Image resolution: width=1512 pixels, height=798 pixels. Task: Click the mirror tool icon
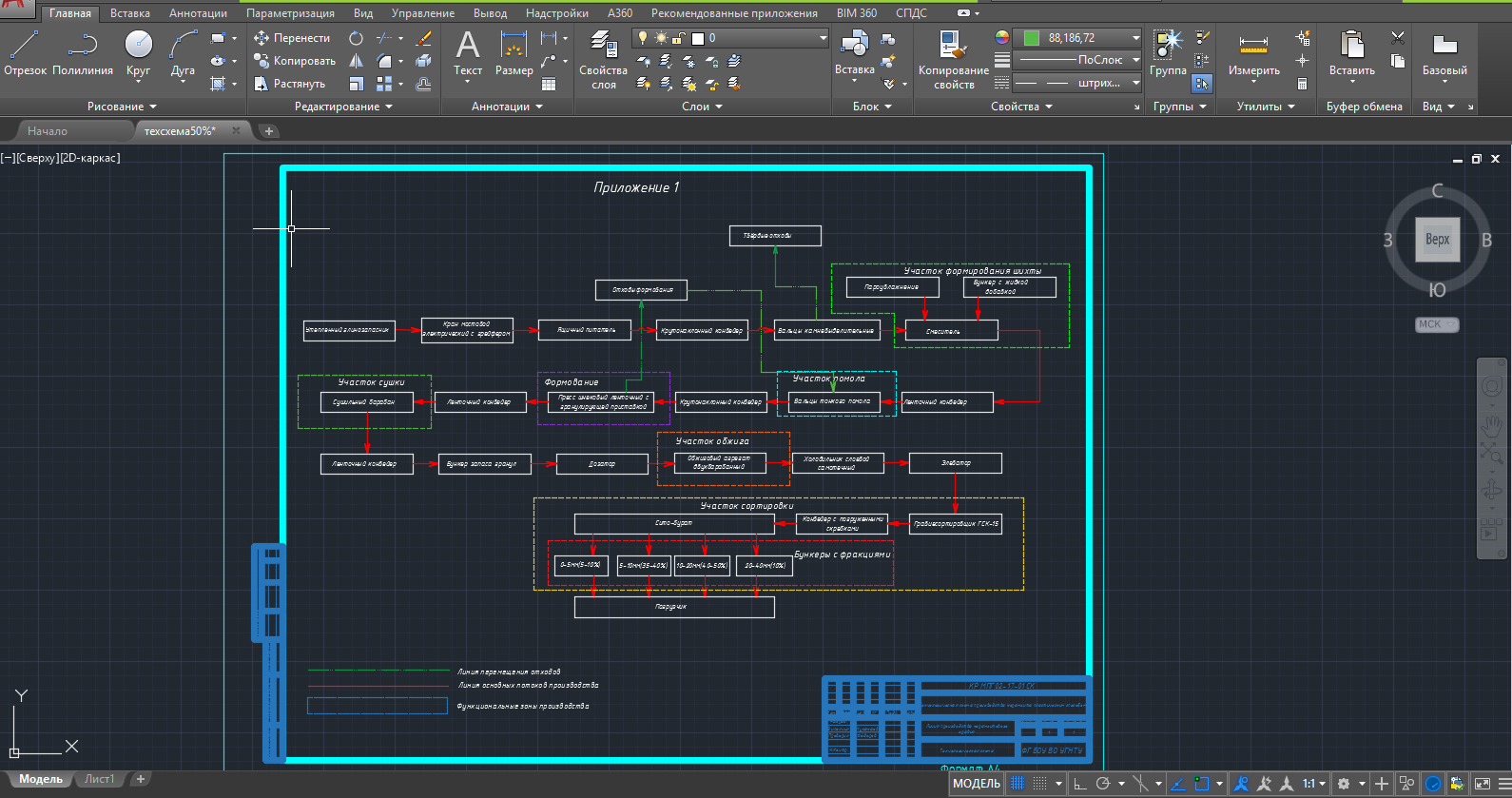(x=356, y=61)
